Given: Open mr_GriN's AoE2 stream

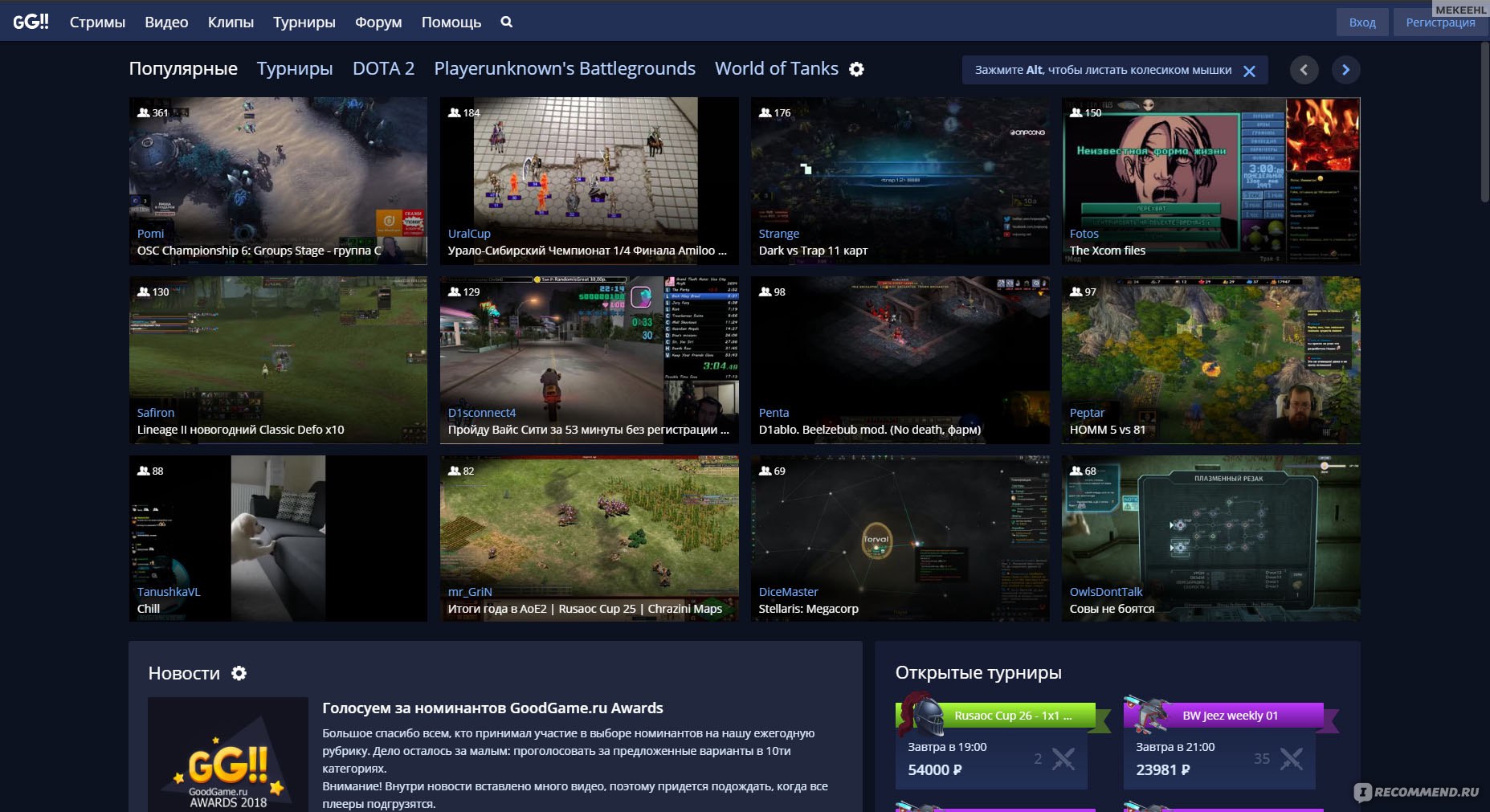Looking at the screenshot, I should pyautogui.click(x=589, y=538).
